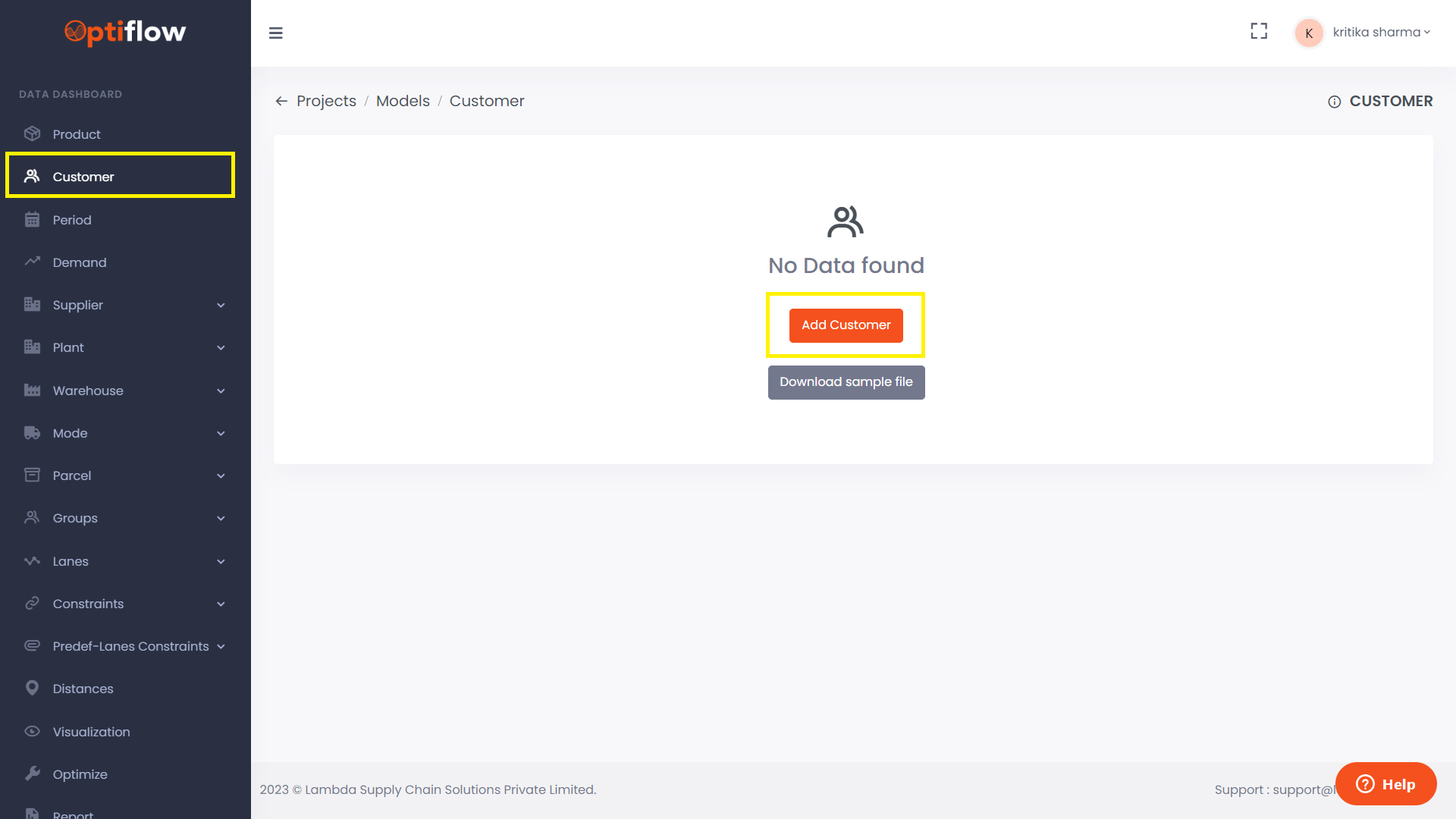Open the hamburger menu at the top
This screenshot has width=1456, height=819.
pos(276,33)
